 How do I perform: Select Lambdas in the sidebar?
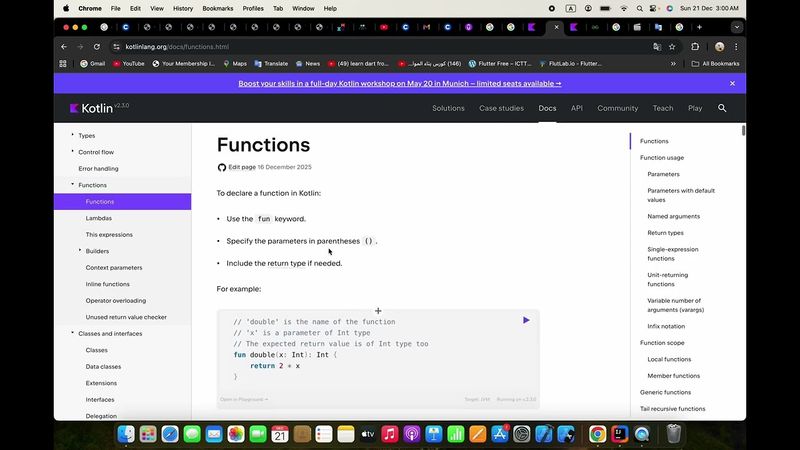pos(99,218)
